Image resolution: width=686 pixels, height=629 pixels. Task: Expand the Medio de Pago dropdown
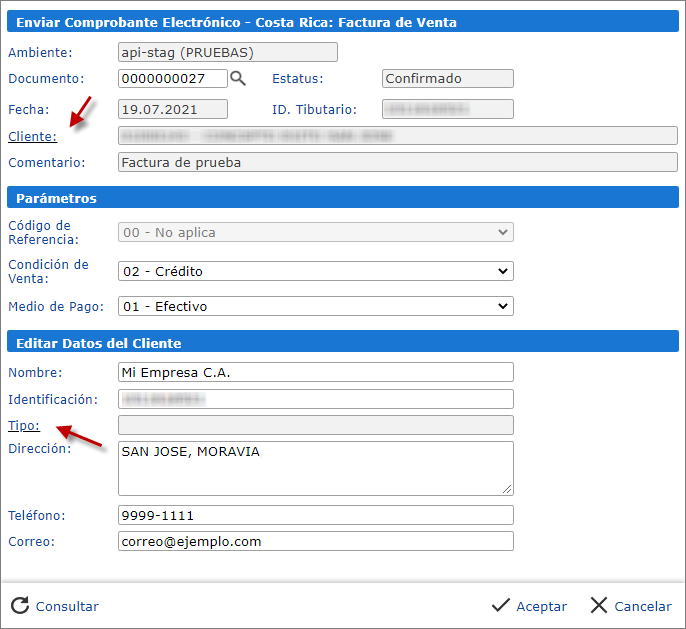[315, 306]
